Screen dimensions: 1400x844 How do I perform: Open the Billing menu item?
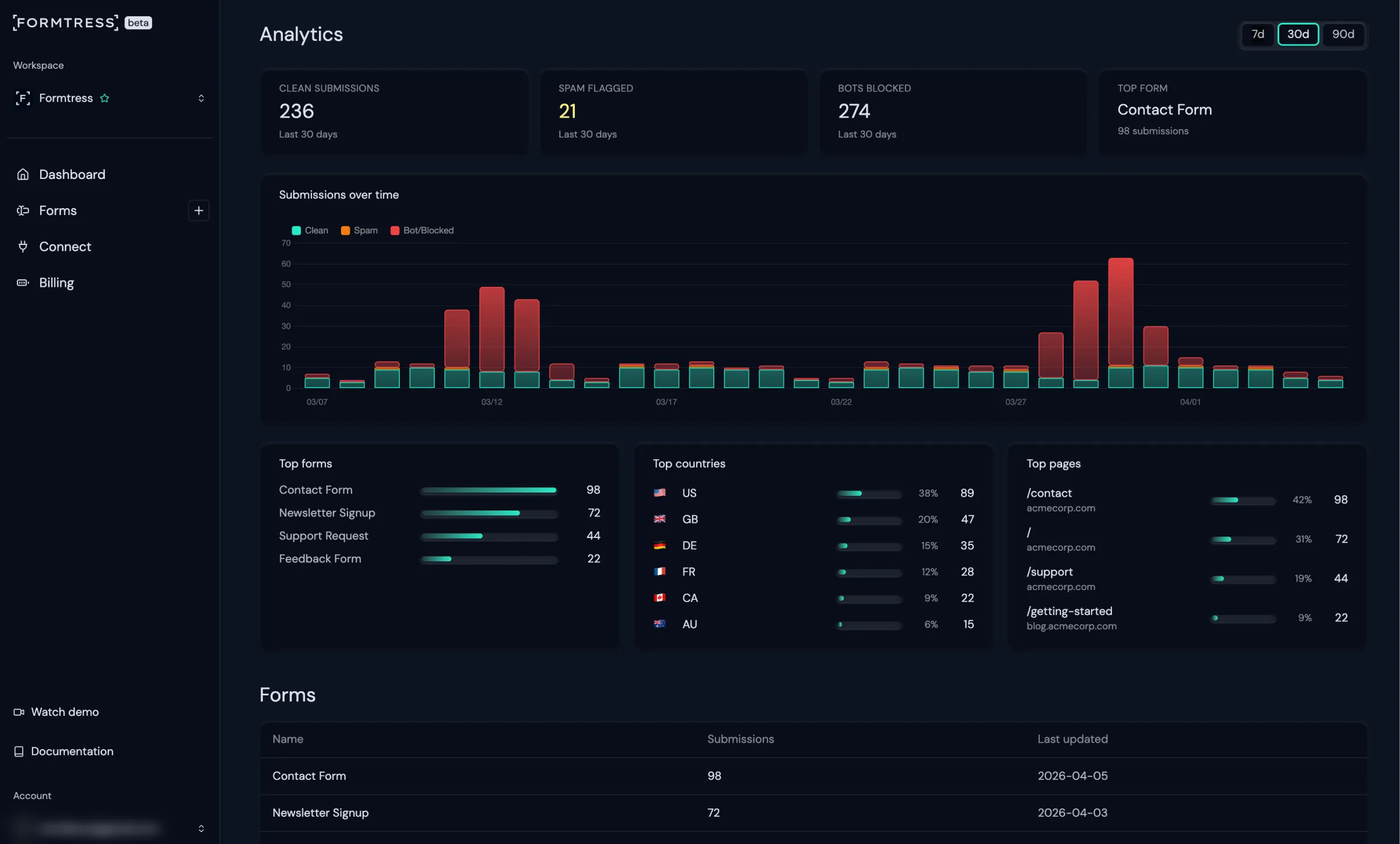(56, 283)
